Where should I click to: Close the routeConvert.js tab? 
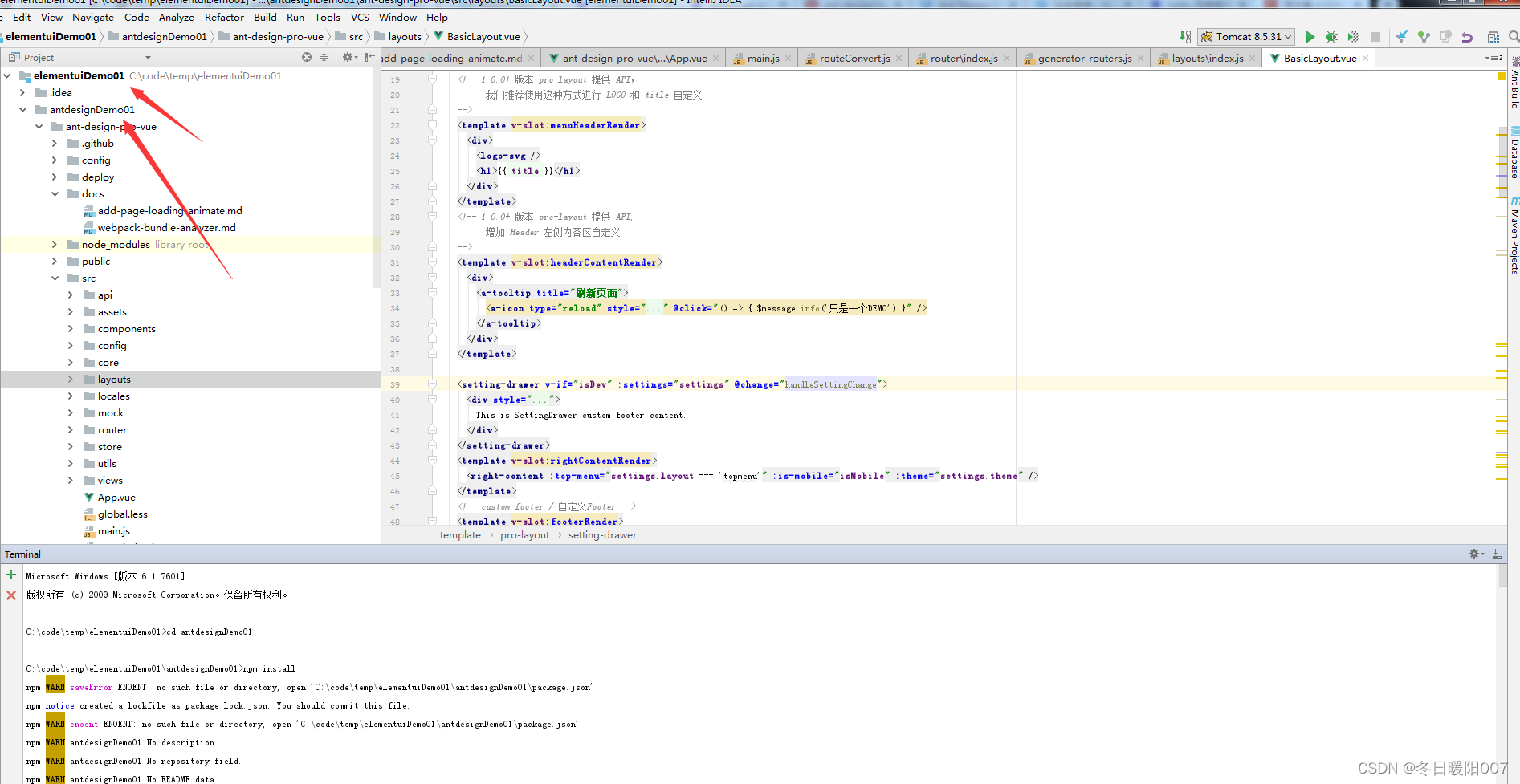click(899, 59)
